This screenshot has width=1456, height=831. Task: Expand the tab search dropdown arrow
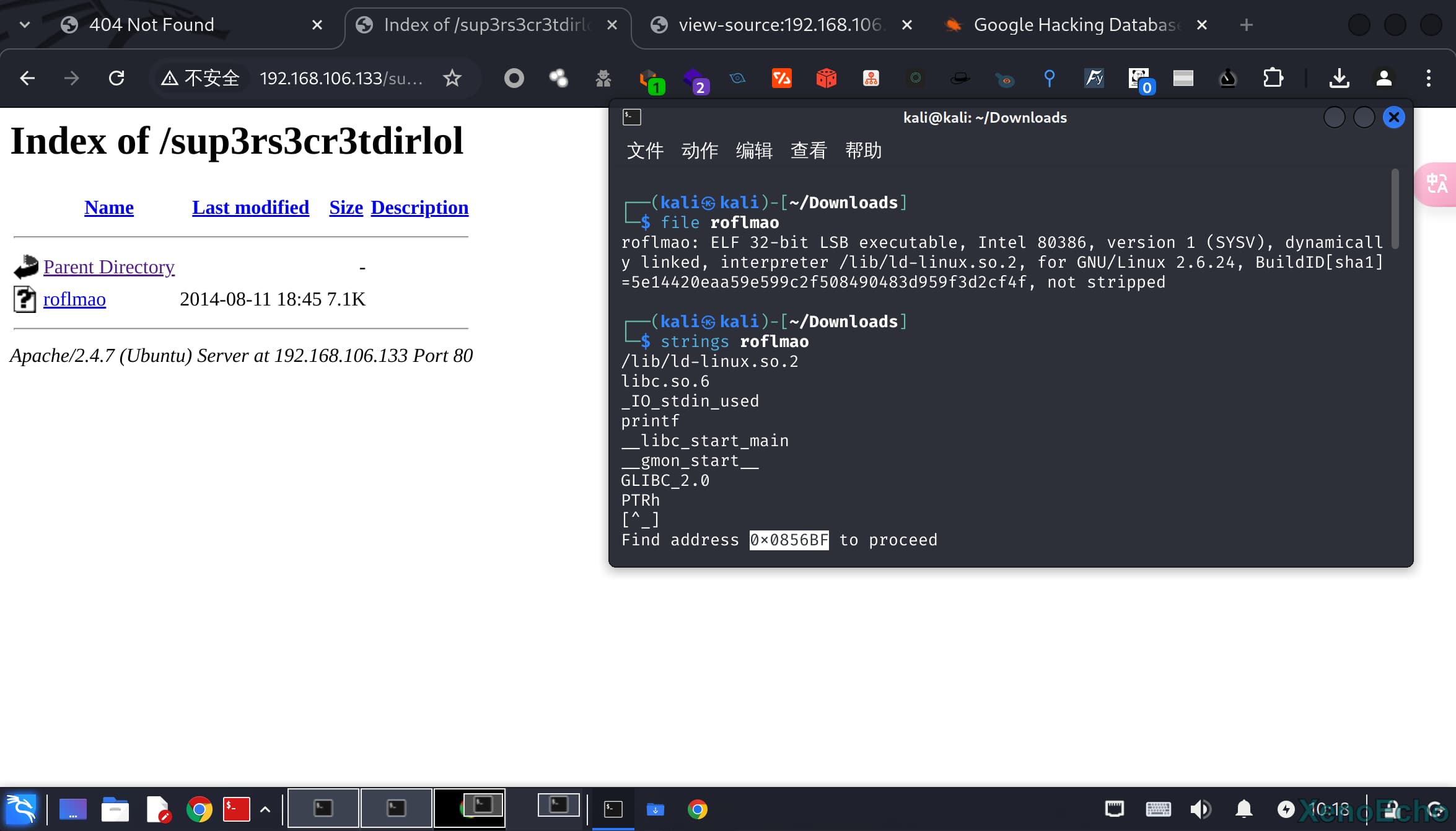point(25,25)
